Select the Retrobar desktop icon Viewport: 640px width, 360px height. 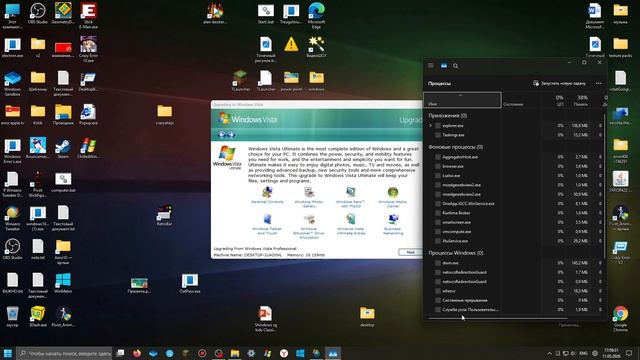click(164, 216)
